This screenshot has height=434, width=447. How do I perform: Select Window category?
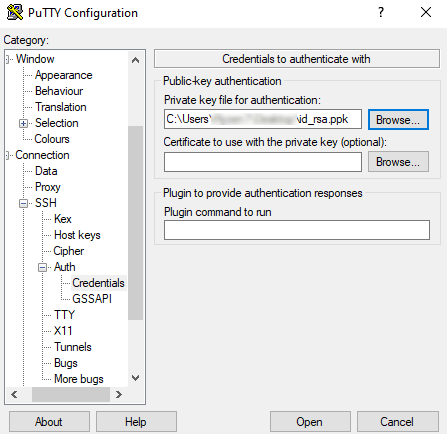pos(35,59)
